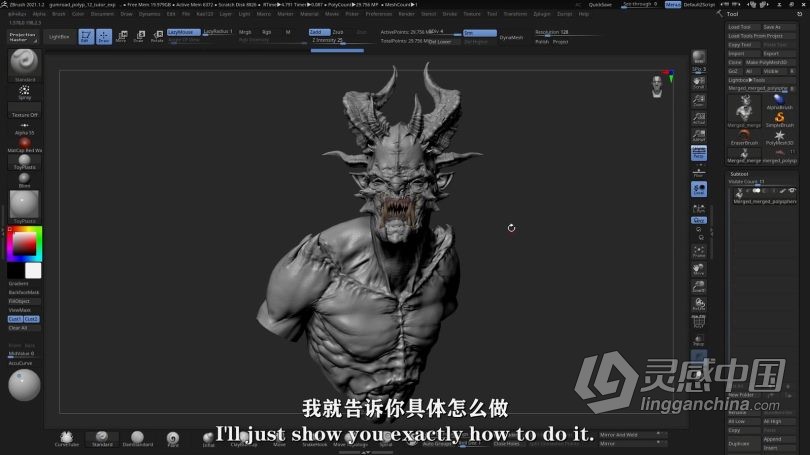Viewport: 810px width, 455px height.
Task: Toggle PolyF polyframe display
Action: tap(699, 322)
